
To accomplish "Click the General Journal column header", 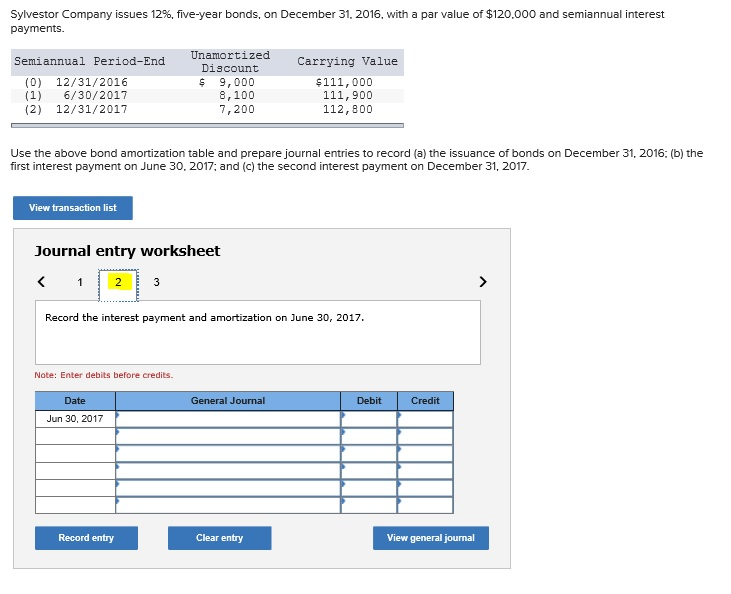I will (228, 401).
